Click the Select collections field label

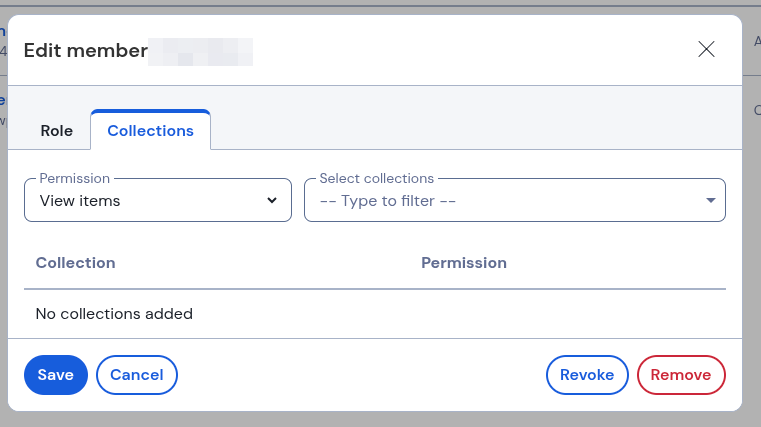click(377, 178)
